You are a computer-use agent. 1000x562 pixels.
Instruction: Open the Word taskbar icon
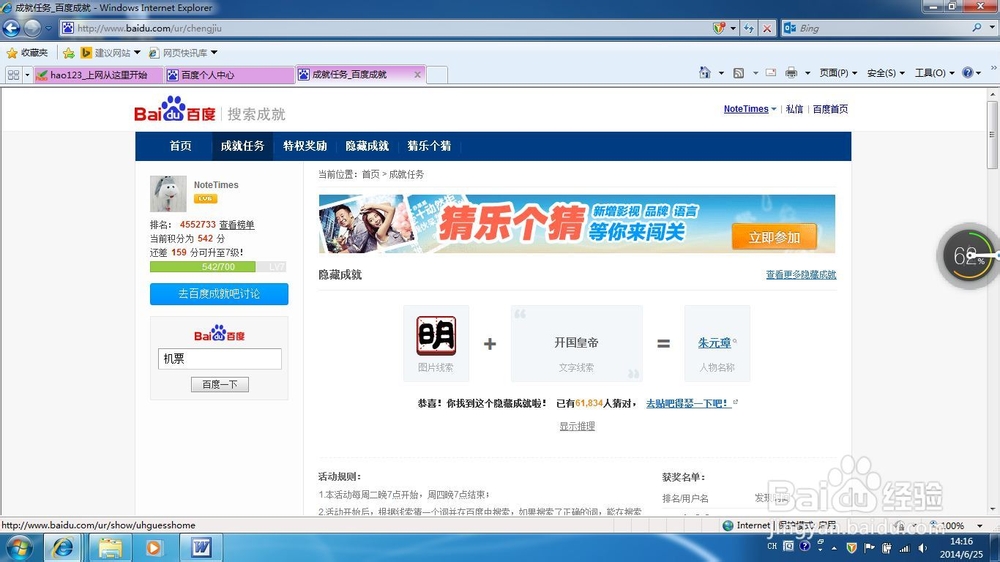201,548
